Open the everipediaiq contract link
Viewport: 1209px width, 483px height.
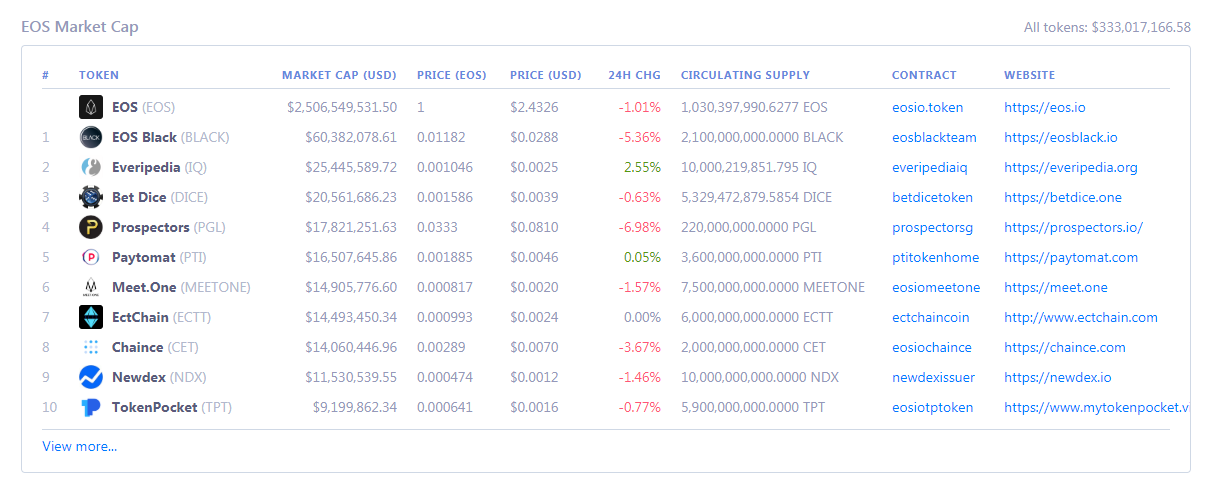(x=931, y=167)
